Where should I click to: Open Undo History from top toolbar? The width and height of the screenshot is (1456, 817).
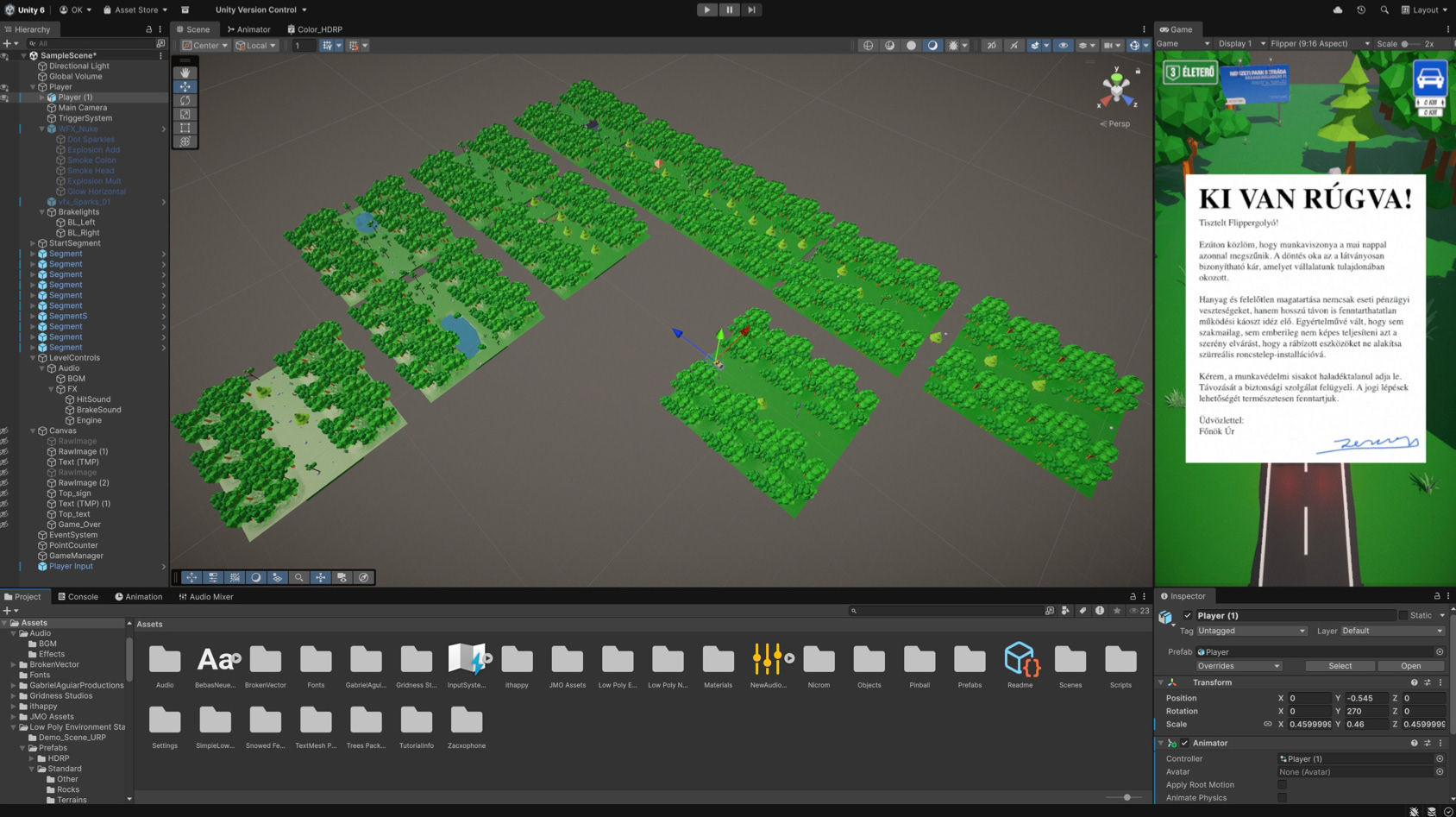pos(1361,9)
